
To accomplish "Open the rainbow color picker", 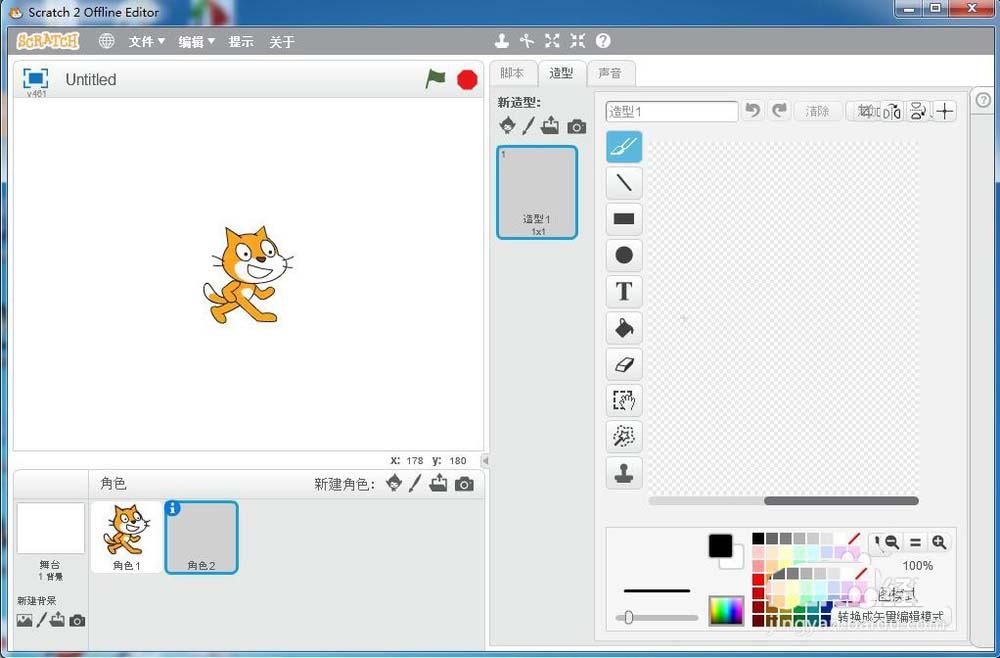I will point(726,611).
